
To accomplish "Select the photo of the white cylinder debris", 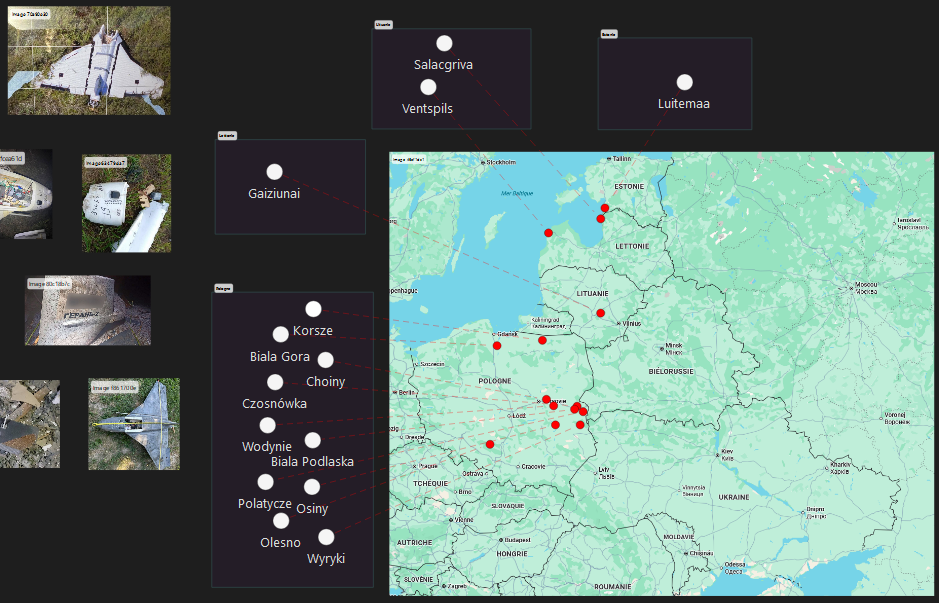I will point(126,203).
